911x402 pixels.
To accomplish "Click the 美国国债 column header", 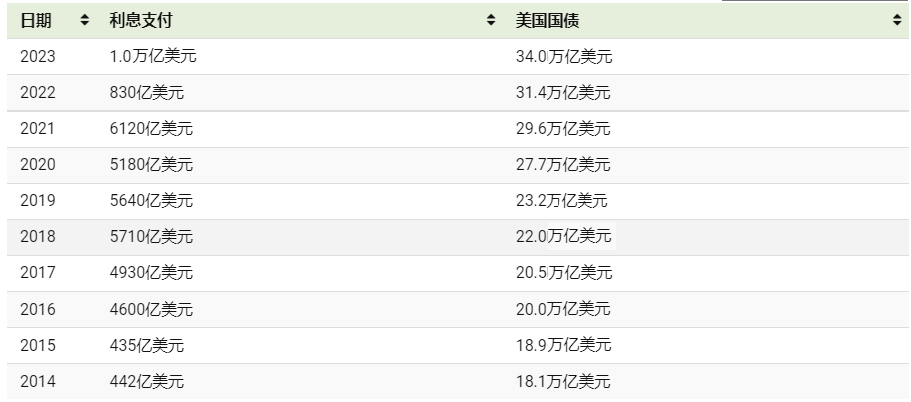I will pyautogui.click(x=547, y=21).
